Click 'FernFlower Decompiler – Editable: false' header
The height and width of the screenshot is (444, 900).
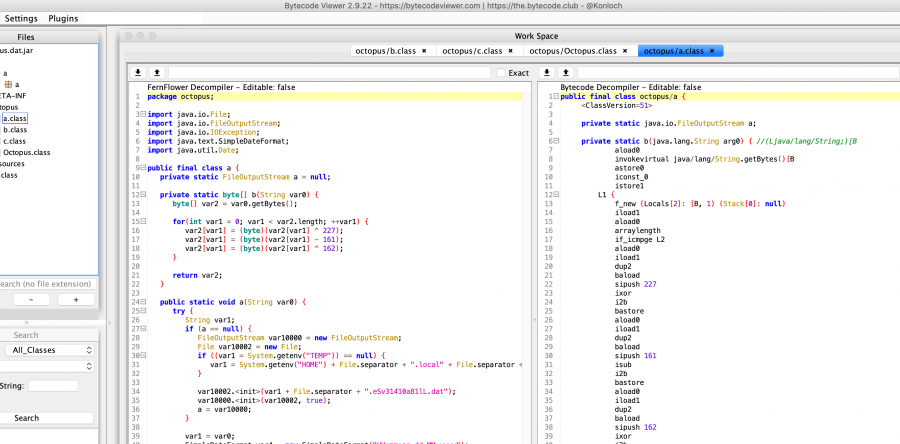pos(221,87)
